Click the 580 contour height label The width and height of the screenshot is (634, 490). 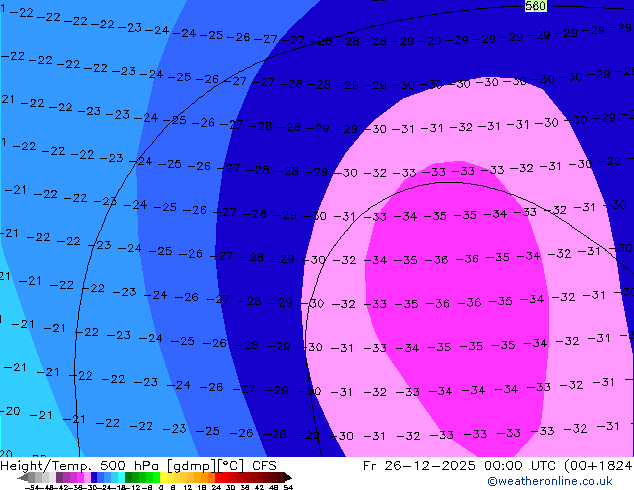(536, 6)
